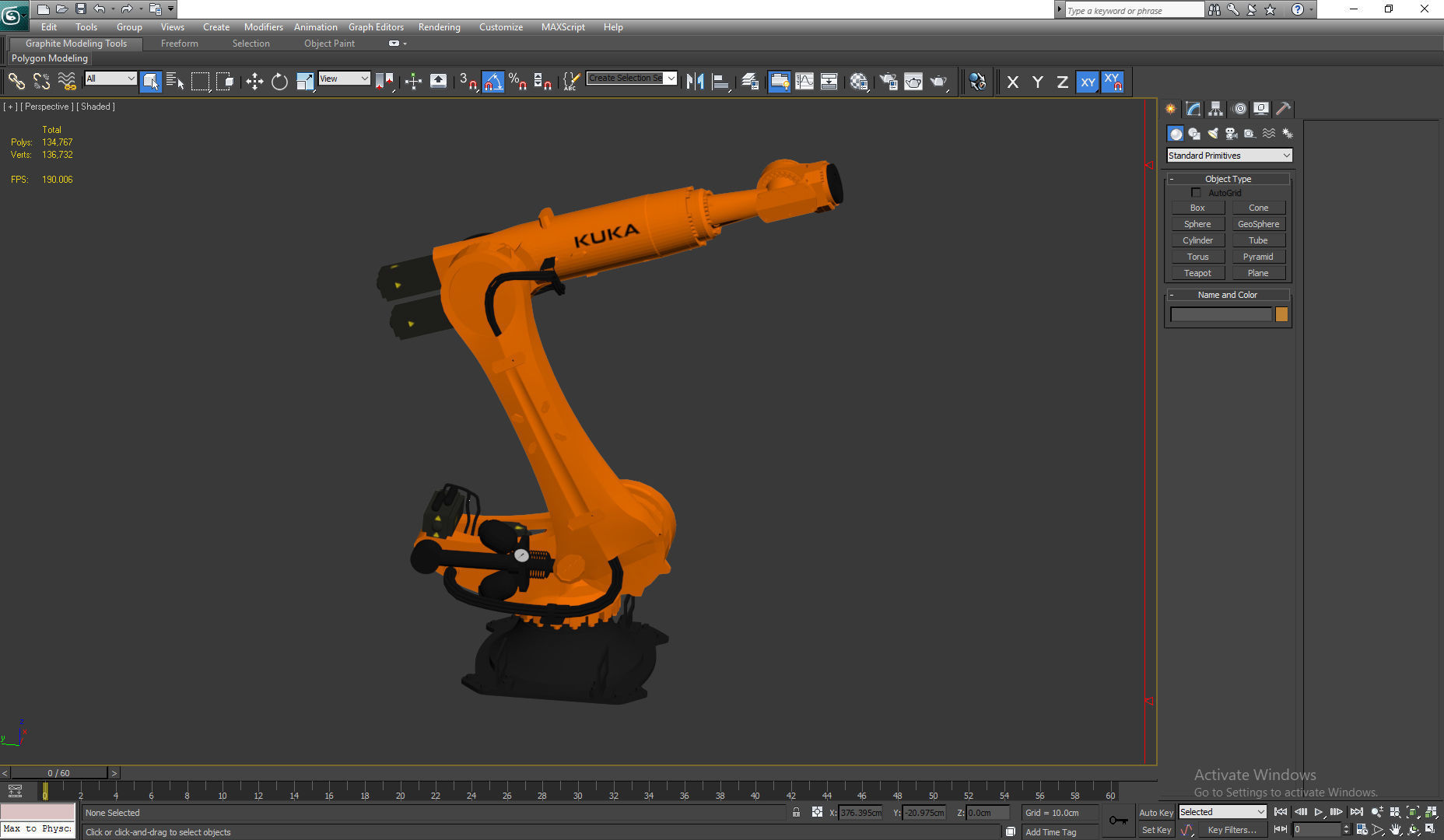Screen dimensions: 1444x840
Task: Open the Material Editor icon
Action: coord(859,81)
